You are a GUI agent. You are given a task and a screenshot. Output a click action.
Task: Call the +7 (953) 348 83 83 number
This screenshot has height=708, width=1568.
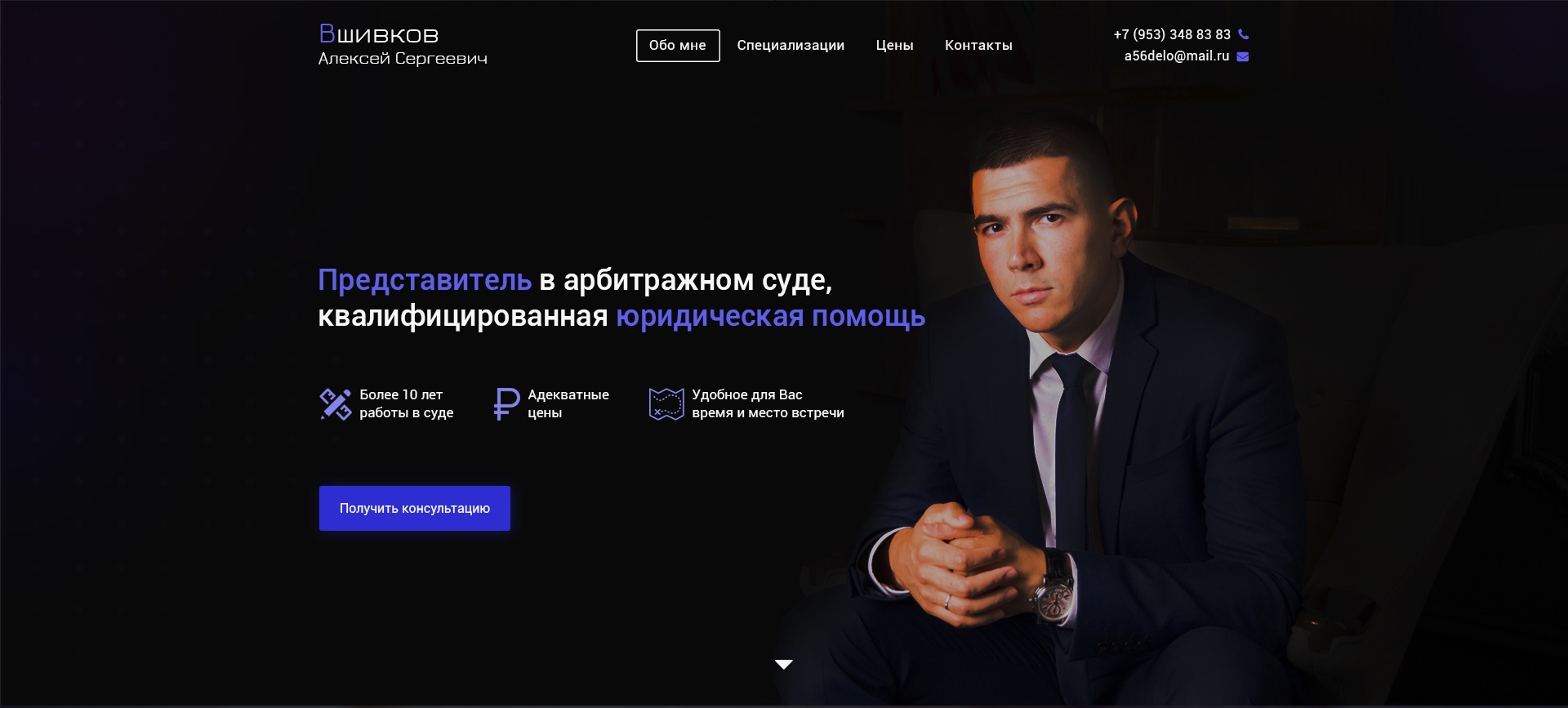coord(1172,34)
